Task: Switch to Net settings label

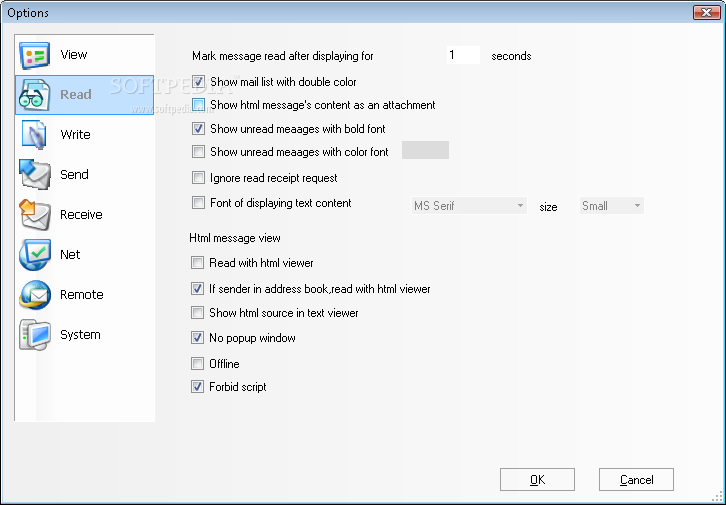Action: [70, 255]
